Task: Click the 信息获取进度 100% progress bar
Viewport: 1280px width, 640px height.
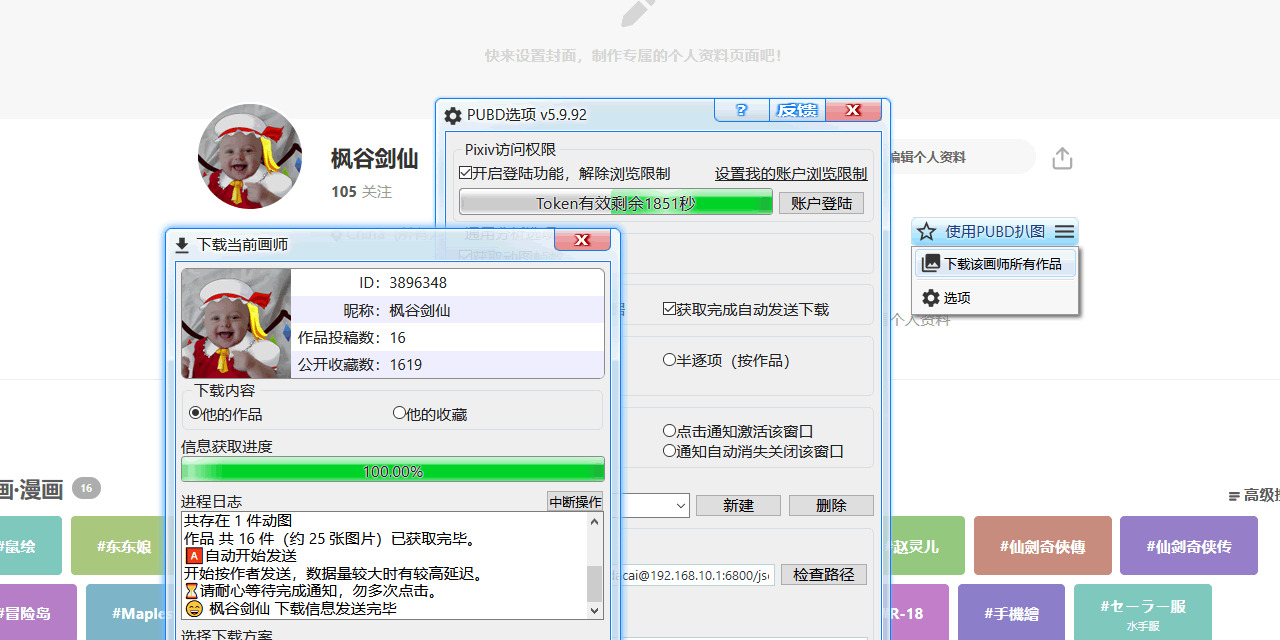Action: [393, 470]
